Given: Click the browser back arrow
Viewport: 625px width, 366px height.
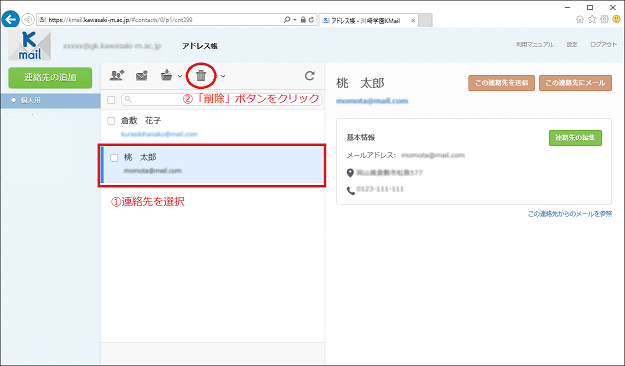Looking at the screenshot, I should [x=11, y=19].
